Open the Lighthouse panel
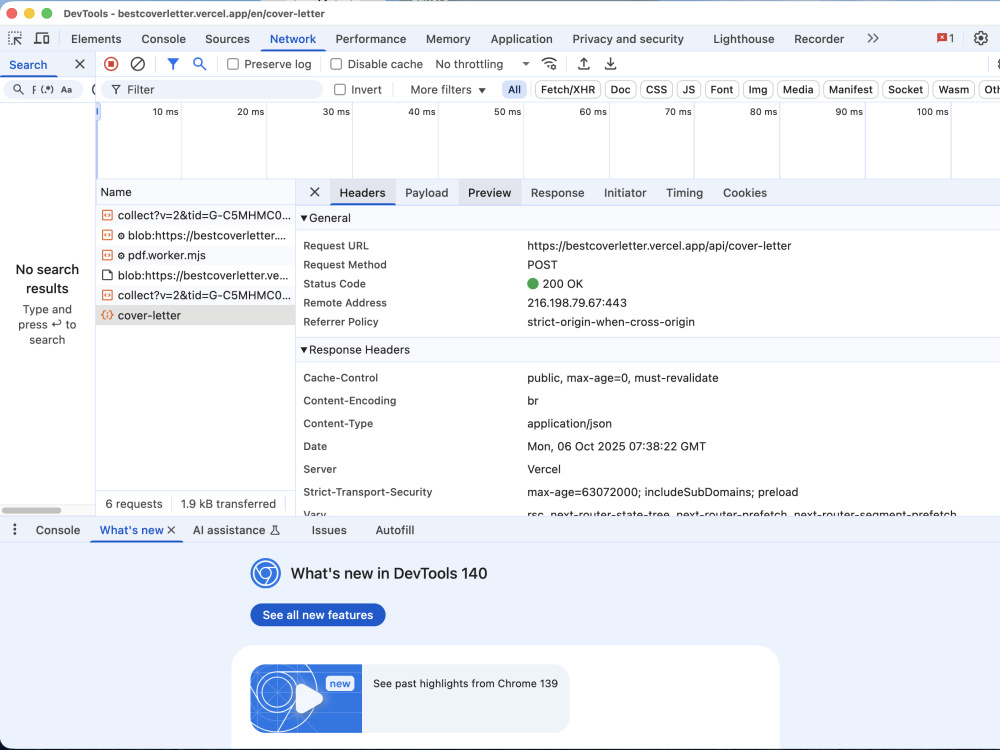 point(744,39)
